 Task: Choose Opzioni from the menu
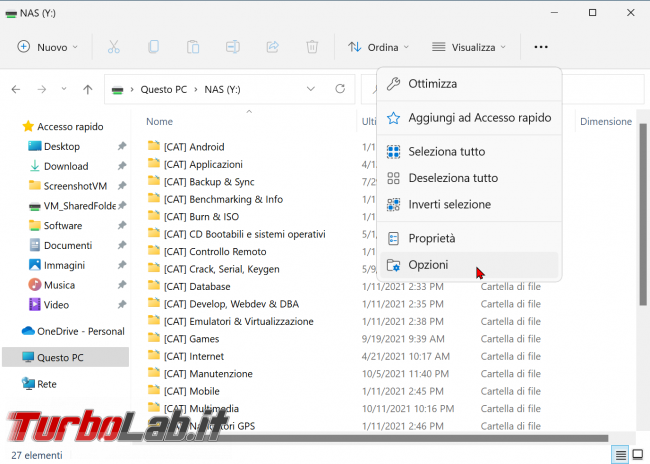(x=469, y=265)
